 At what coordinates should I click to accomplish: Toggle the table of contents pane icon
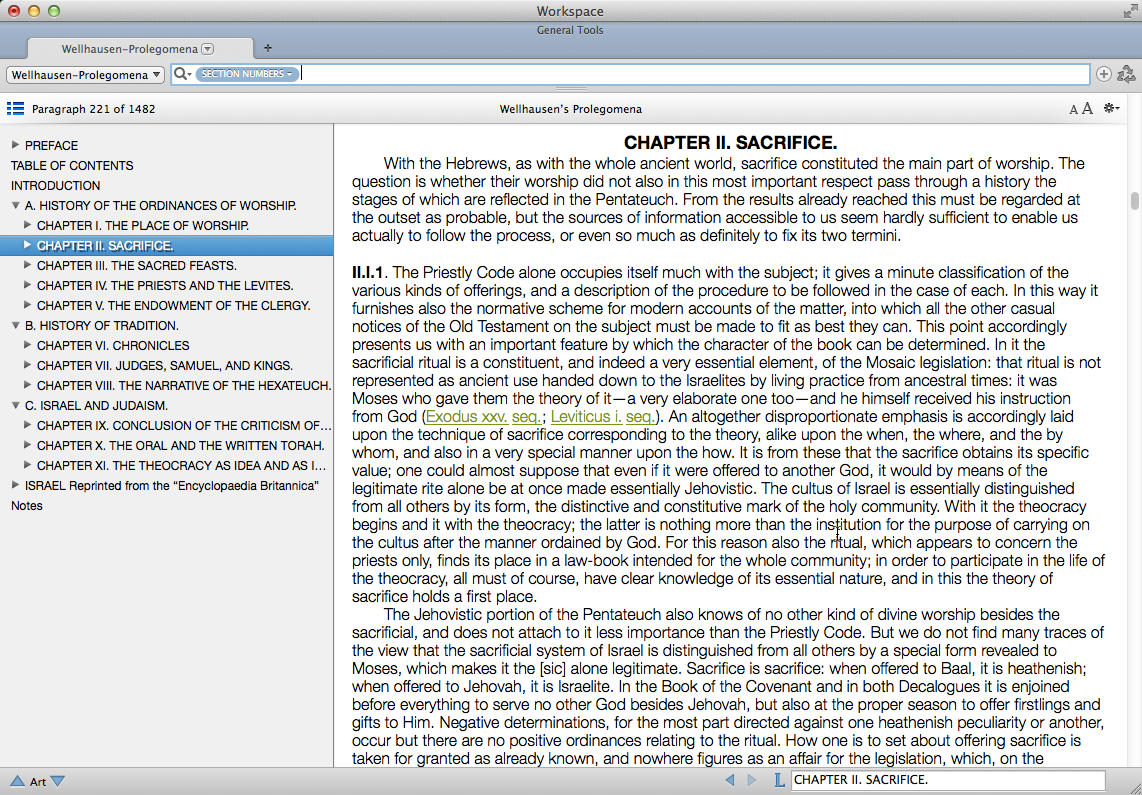(x=15, y=108)
